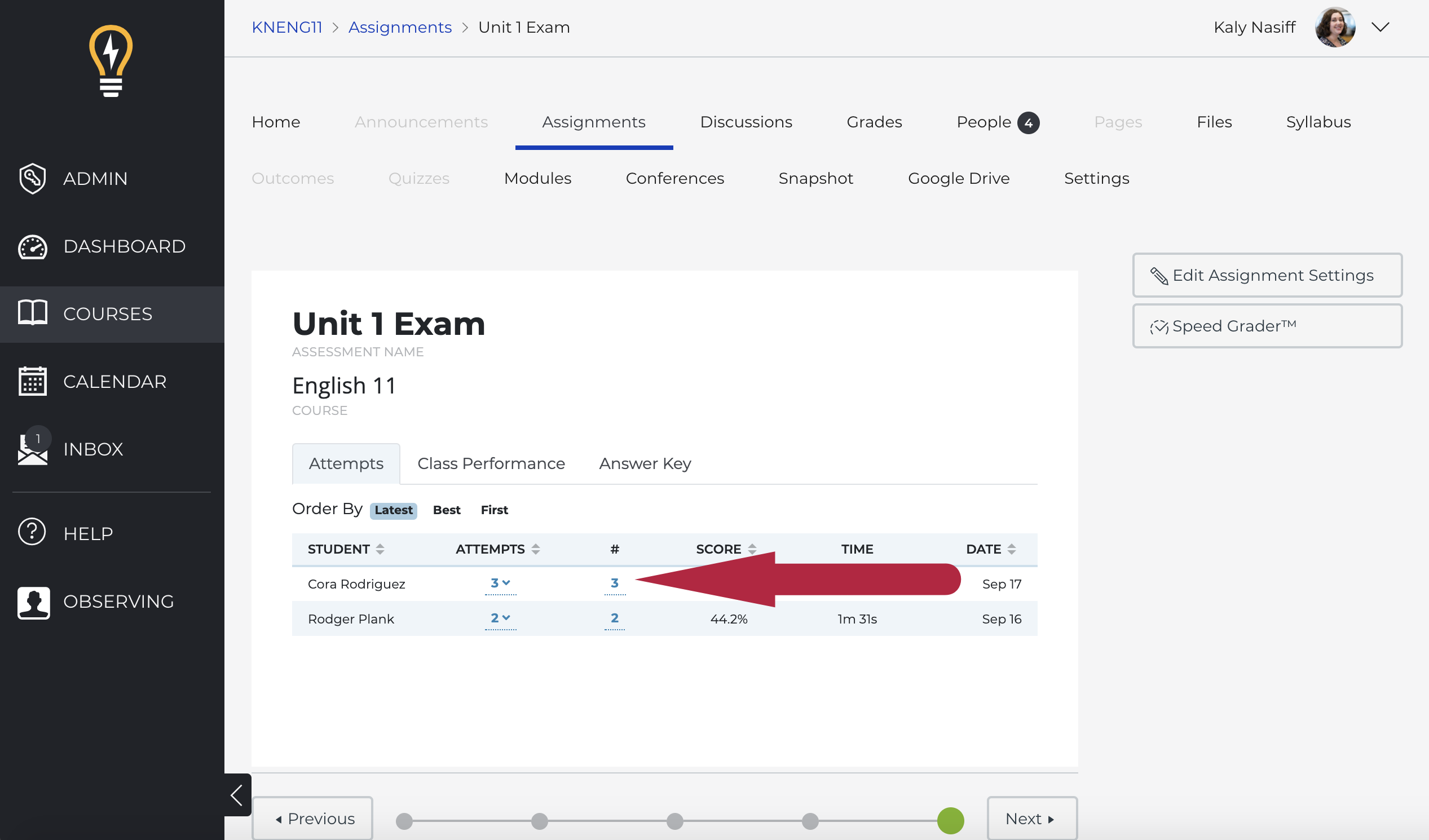
Task: Open the Admin shield icon
Action: click(32, 179)
